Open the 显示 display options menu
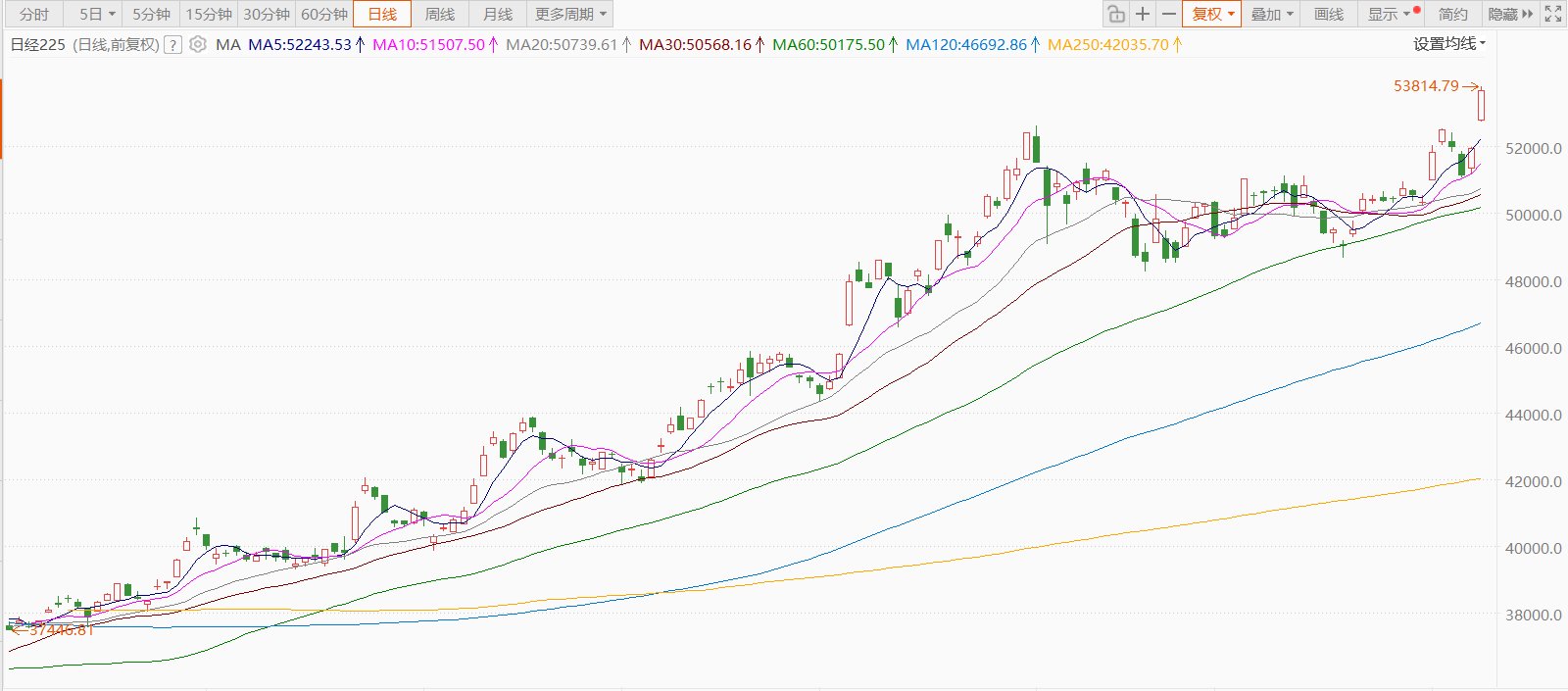Image resolution: width=1568 pixels, height=691 pixels. tap(1391, 14)
